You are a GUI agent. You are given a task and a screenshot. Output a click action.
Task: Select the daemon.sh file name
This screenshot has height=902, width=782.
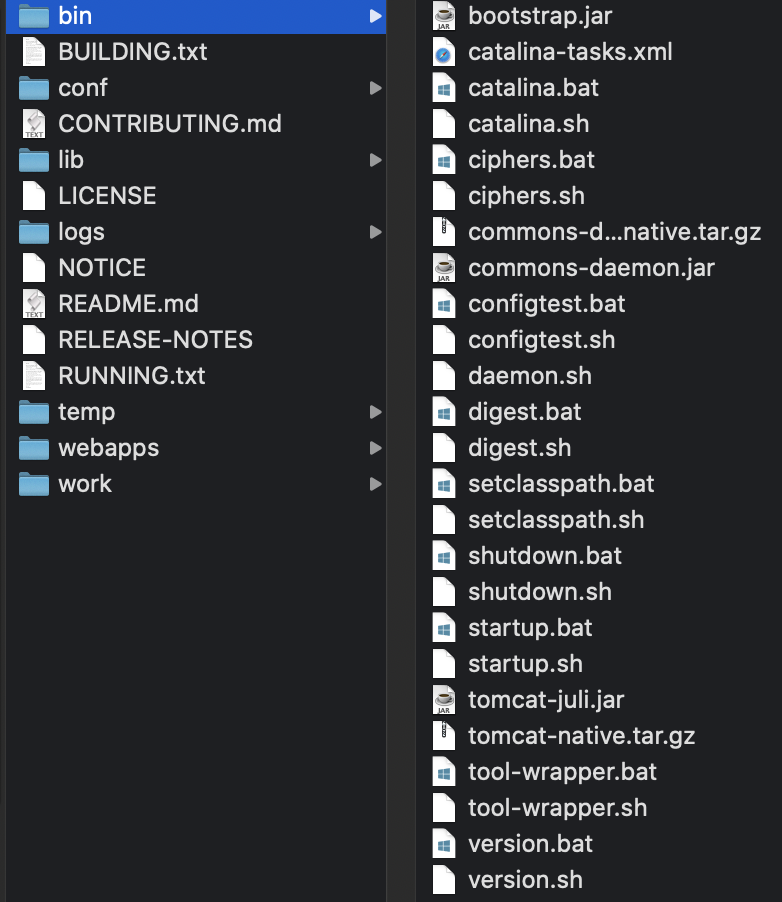click(529, 376)
